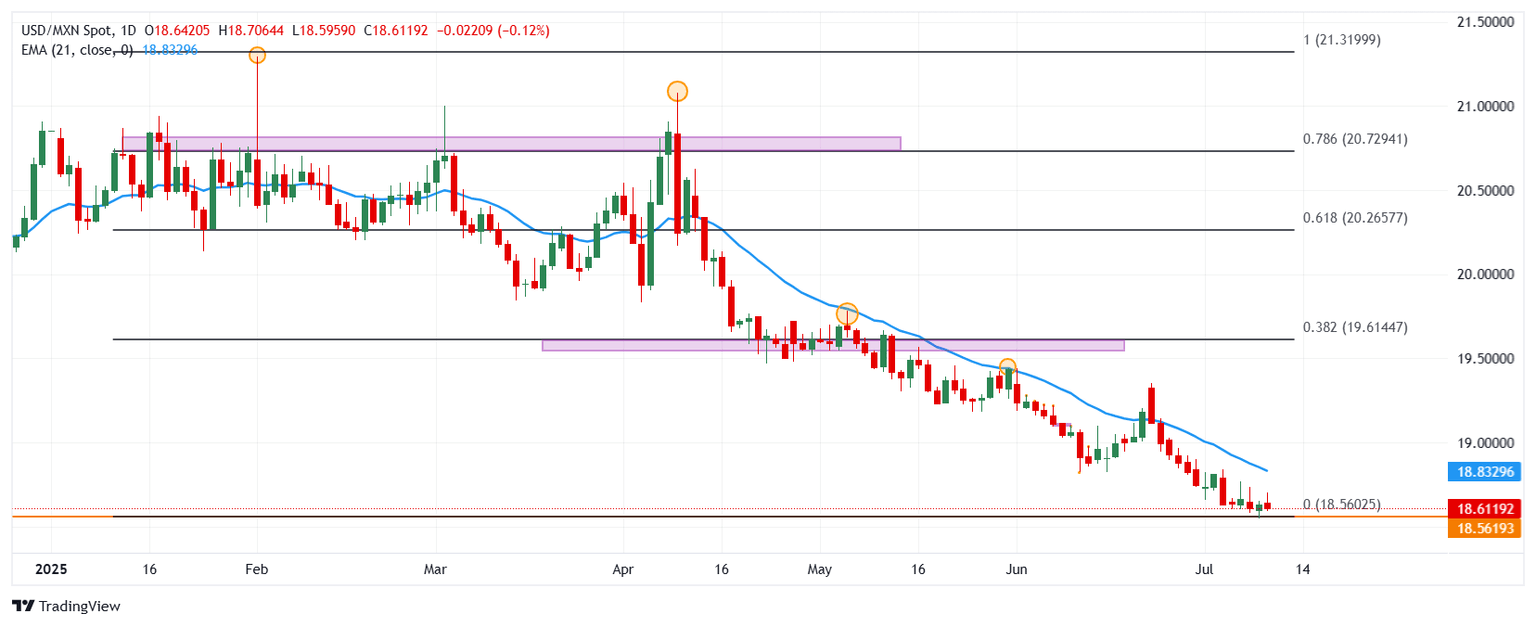Select the upper purple zone near 0.786
The image size is (1536, 626).
point(510,143)
